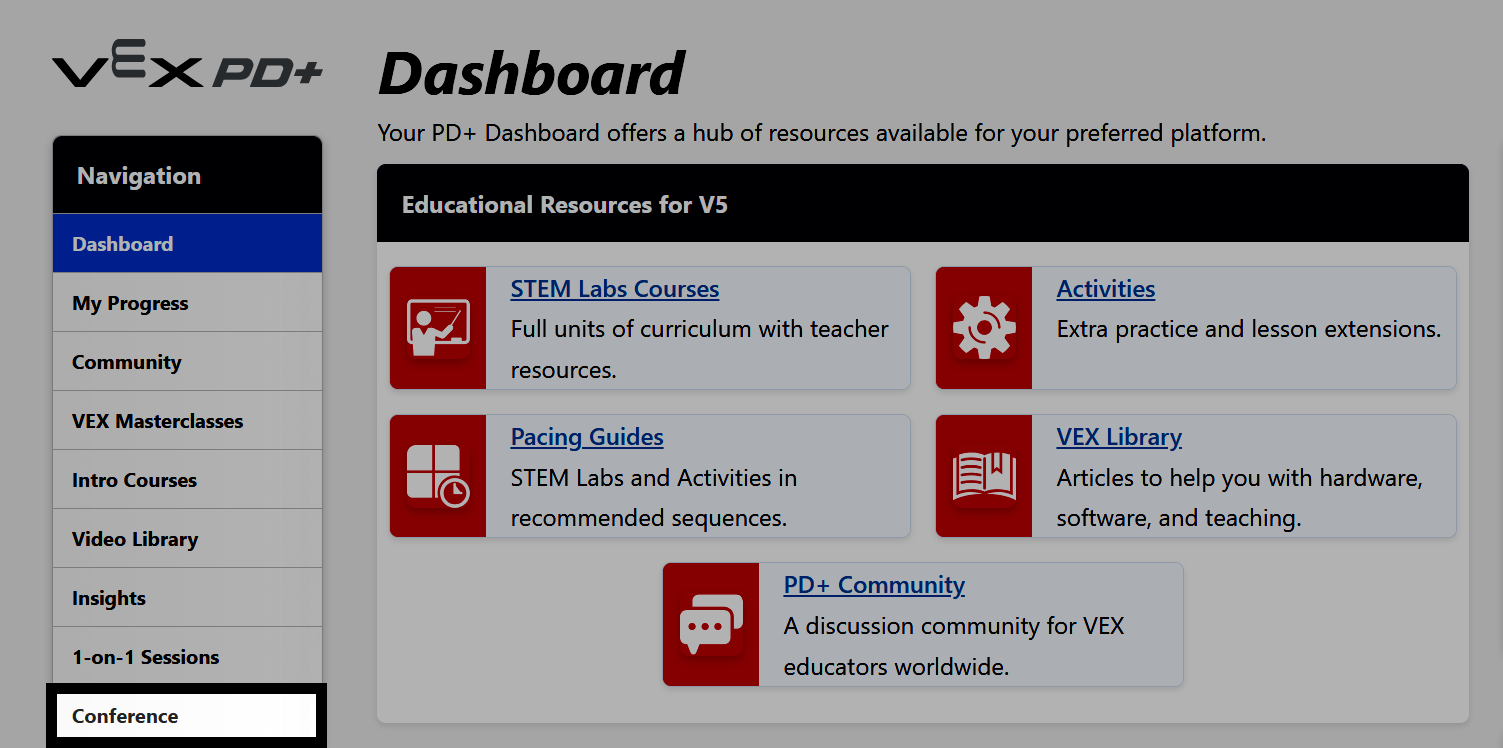This screenshot has height=748, width=1503.
Task: Click the PD+ Community chat bubbles icon
Action: pyautogui.click(x=711, y=624)
